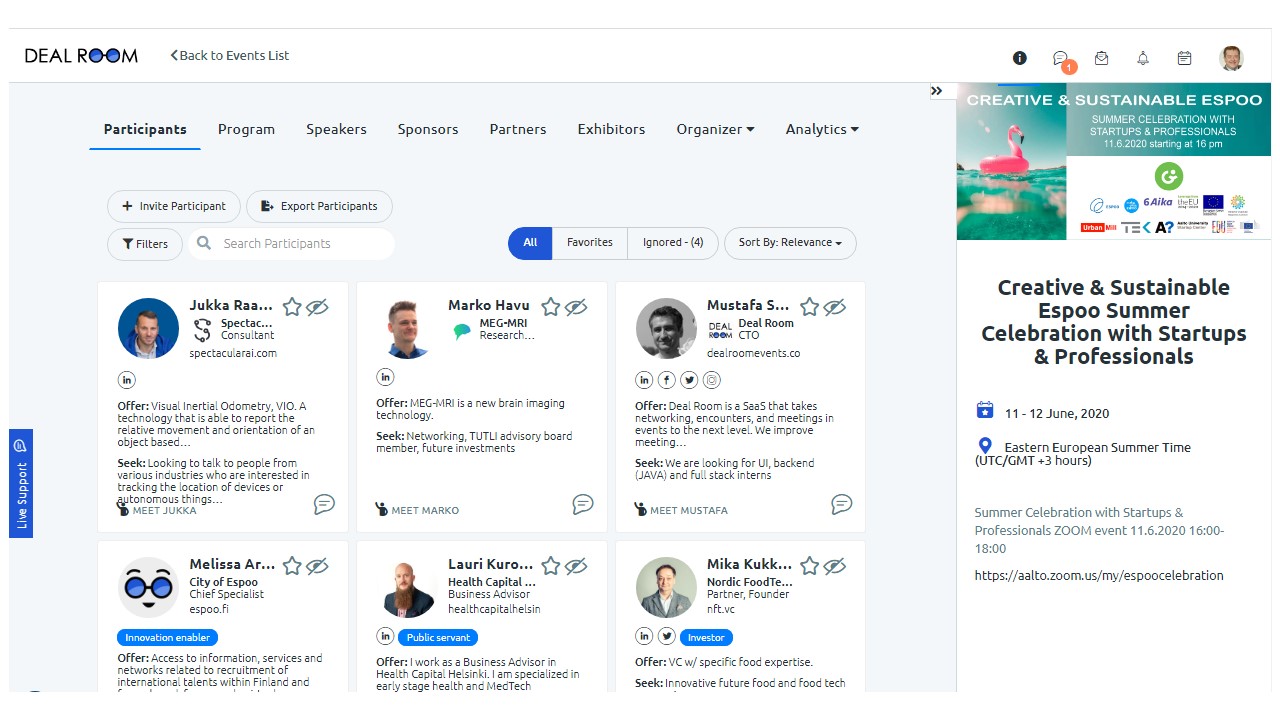The width and height of the screenshot is (1280, 720).
Task: Star Mika Kukk... as a favorite
Action: pyautogui.click(x=810, y=566)
